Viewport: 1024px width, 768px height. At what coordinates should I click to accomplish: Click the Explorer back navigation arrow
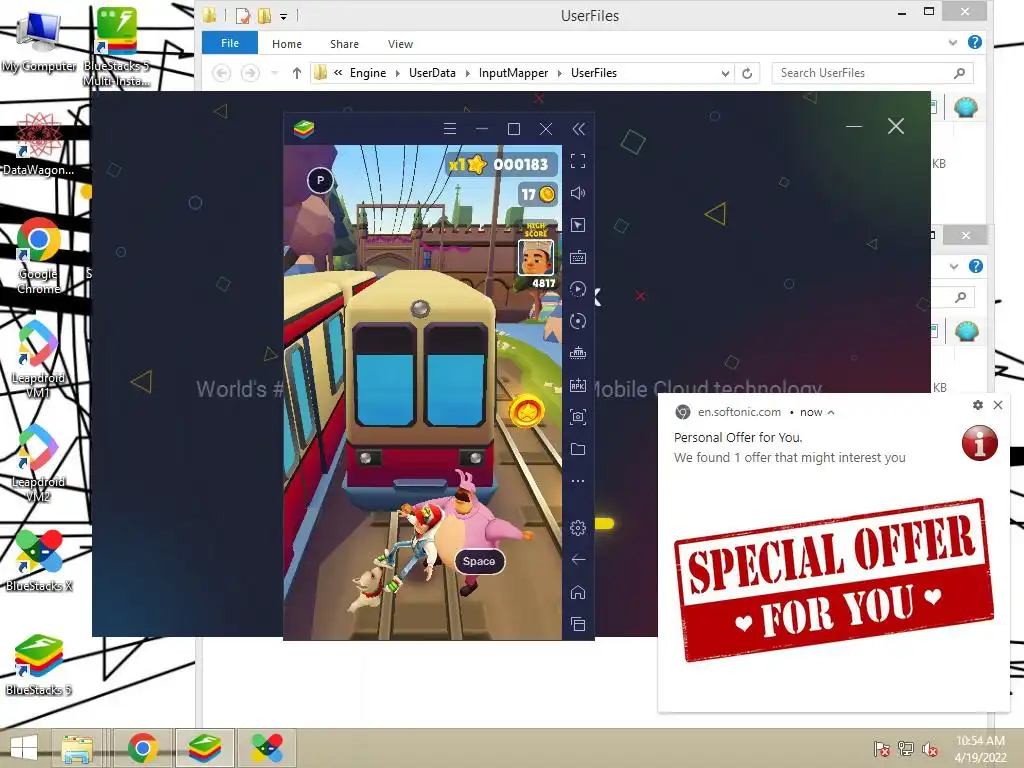[222, 73]
